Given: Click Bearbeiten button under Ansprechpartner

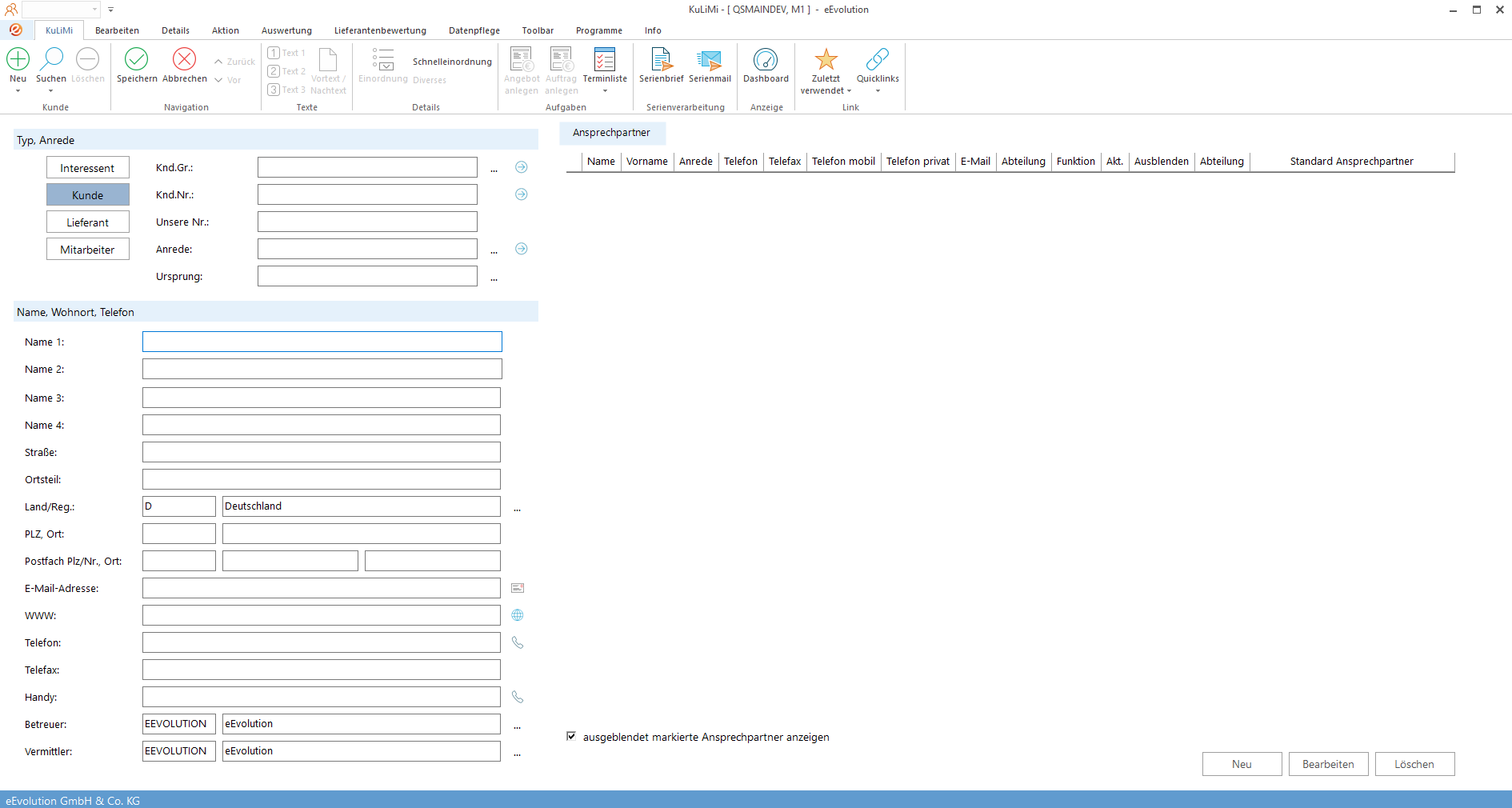Looking at the screenshot, I should point(1328,764).
